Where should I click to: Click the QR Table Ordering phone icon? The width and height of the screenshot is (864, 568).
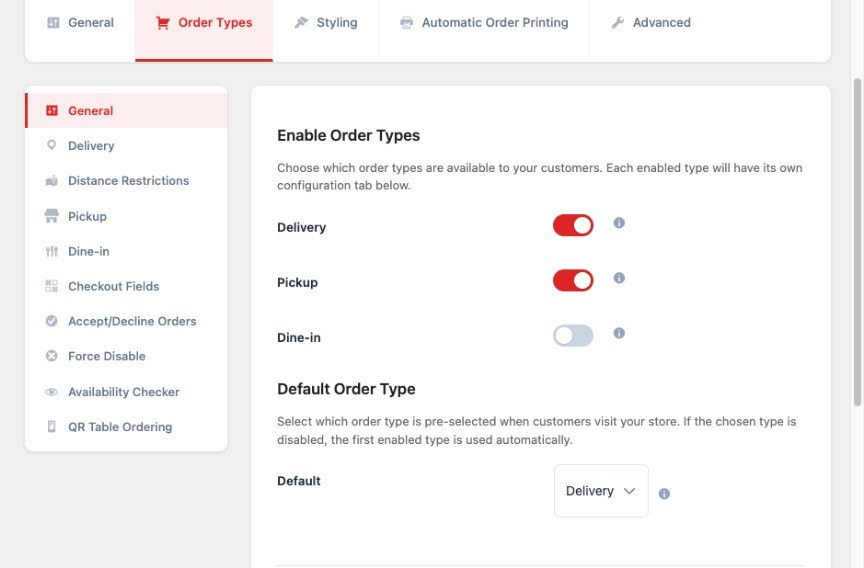point(51,426)
